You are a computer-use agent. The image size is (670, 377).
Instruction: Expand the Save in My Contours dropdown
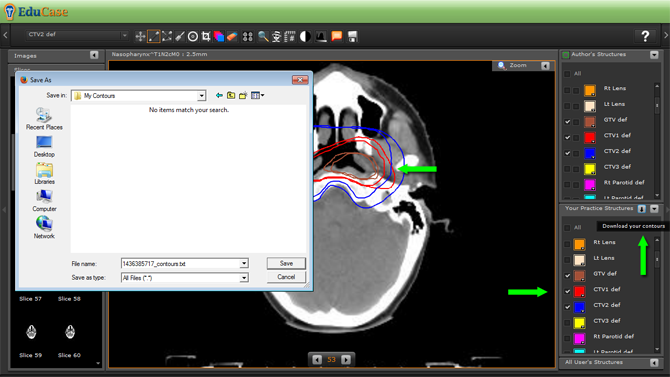201,96
